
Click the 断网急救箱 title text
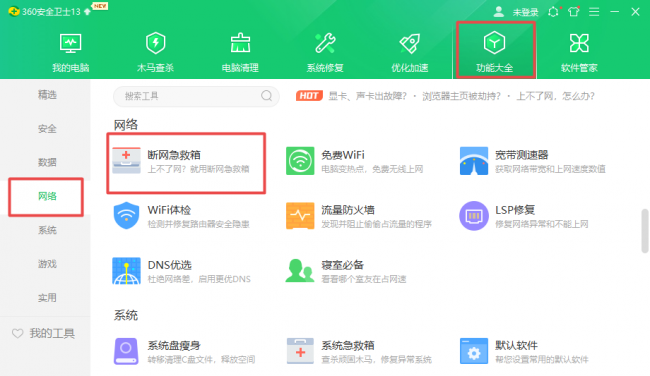click(174, 155)
